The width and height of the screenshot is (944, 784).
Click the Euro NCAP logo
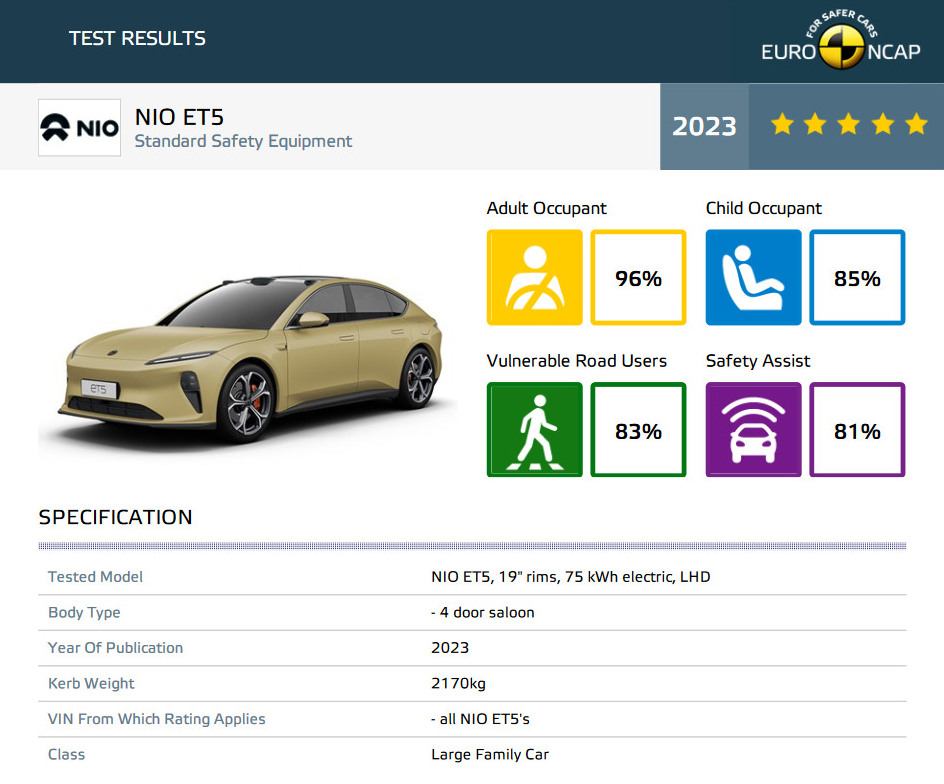click(840, 39)
